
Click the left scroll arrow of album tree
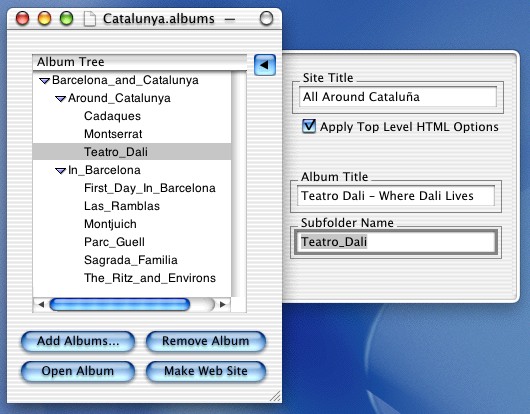pos(41,305)
